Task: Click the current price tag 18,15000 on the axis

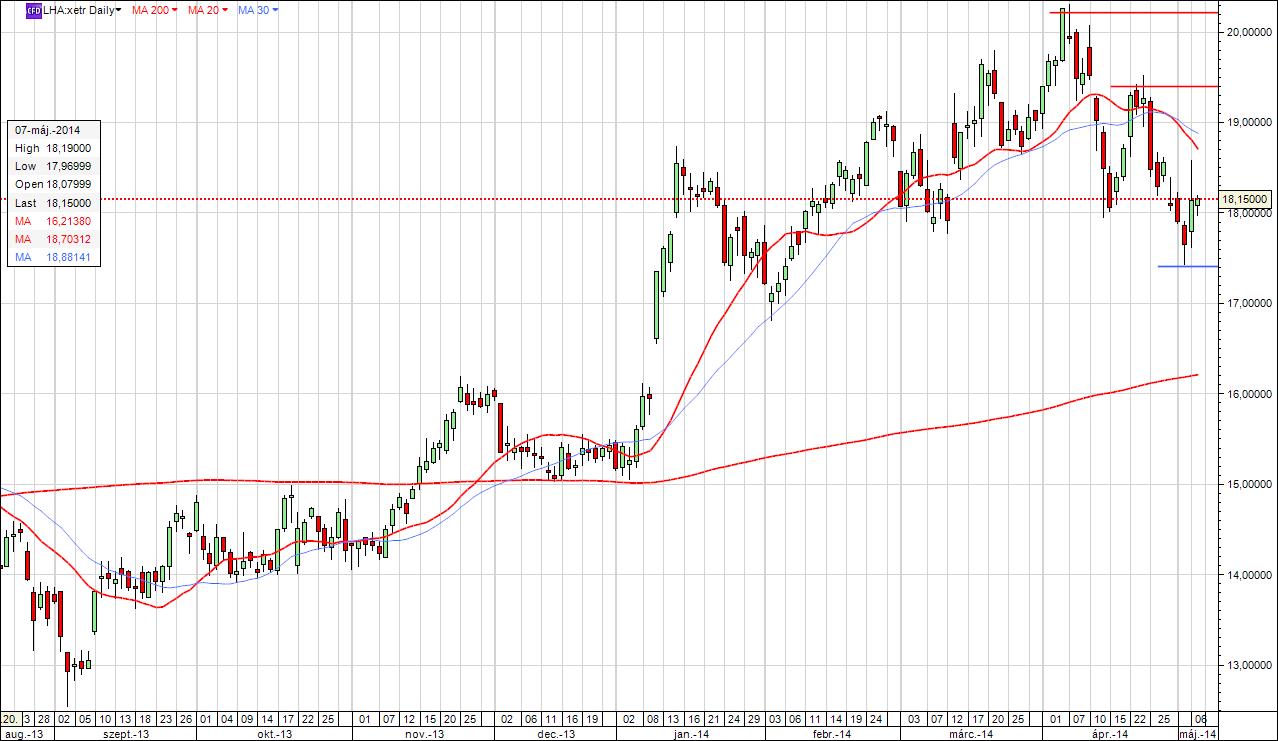Action: (1245, 199)
